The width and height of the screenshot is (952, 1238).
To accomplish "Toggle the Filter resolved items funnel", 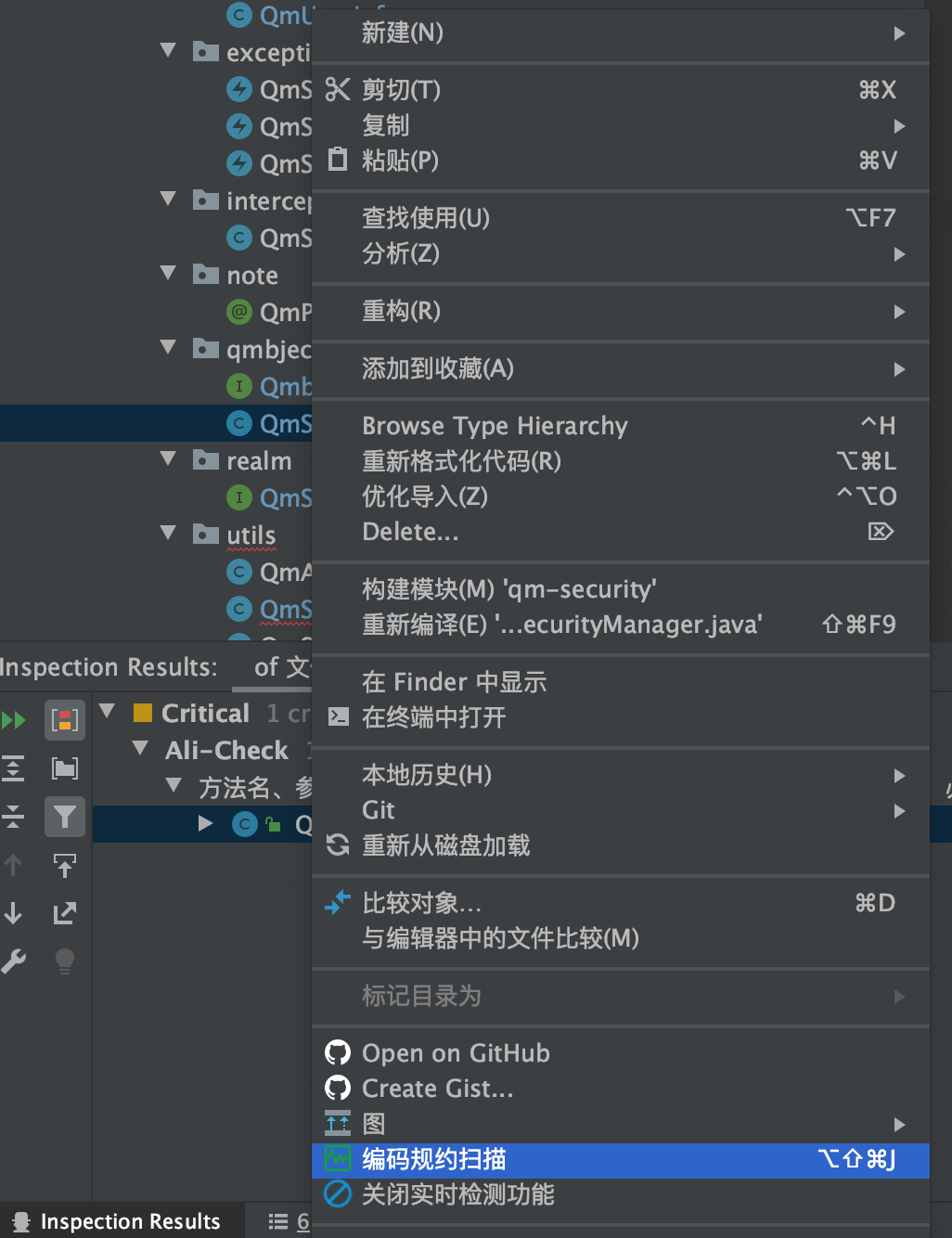I will [65, 817].
